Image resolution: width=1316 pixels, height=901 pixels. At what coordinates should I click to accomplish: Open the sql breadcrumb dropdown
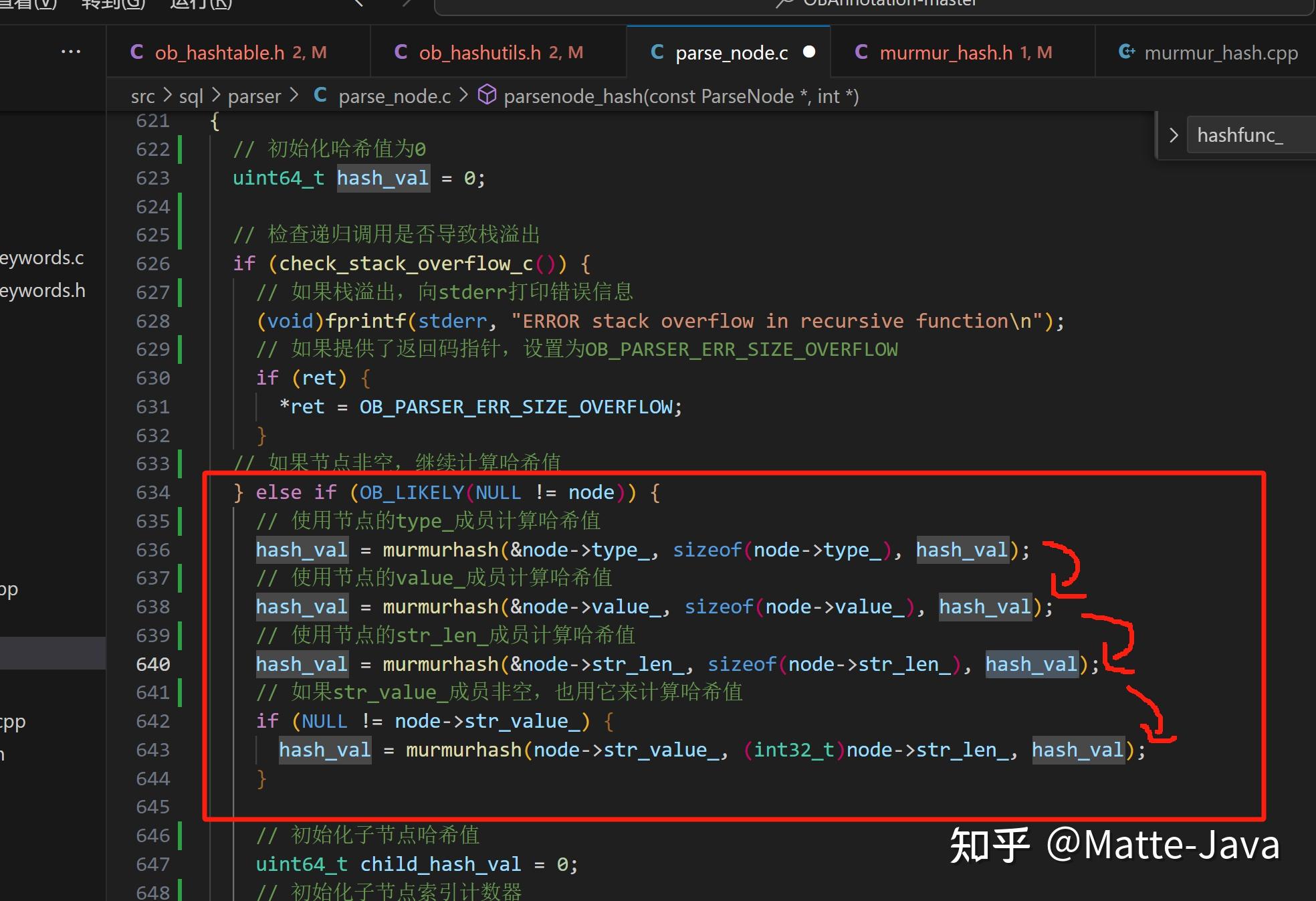point(191,96)
